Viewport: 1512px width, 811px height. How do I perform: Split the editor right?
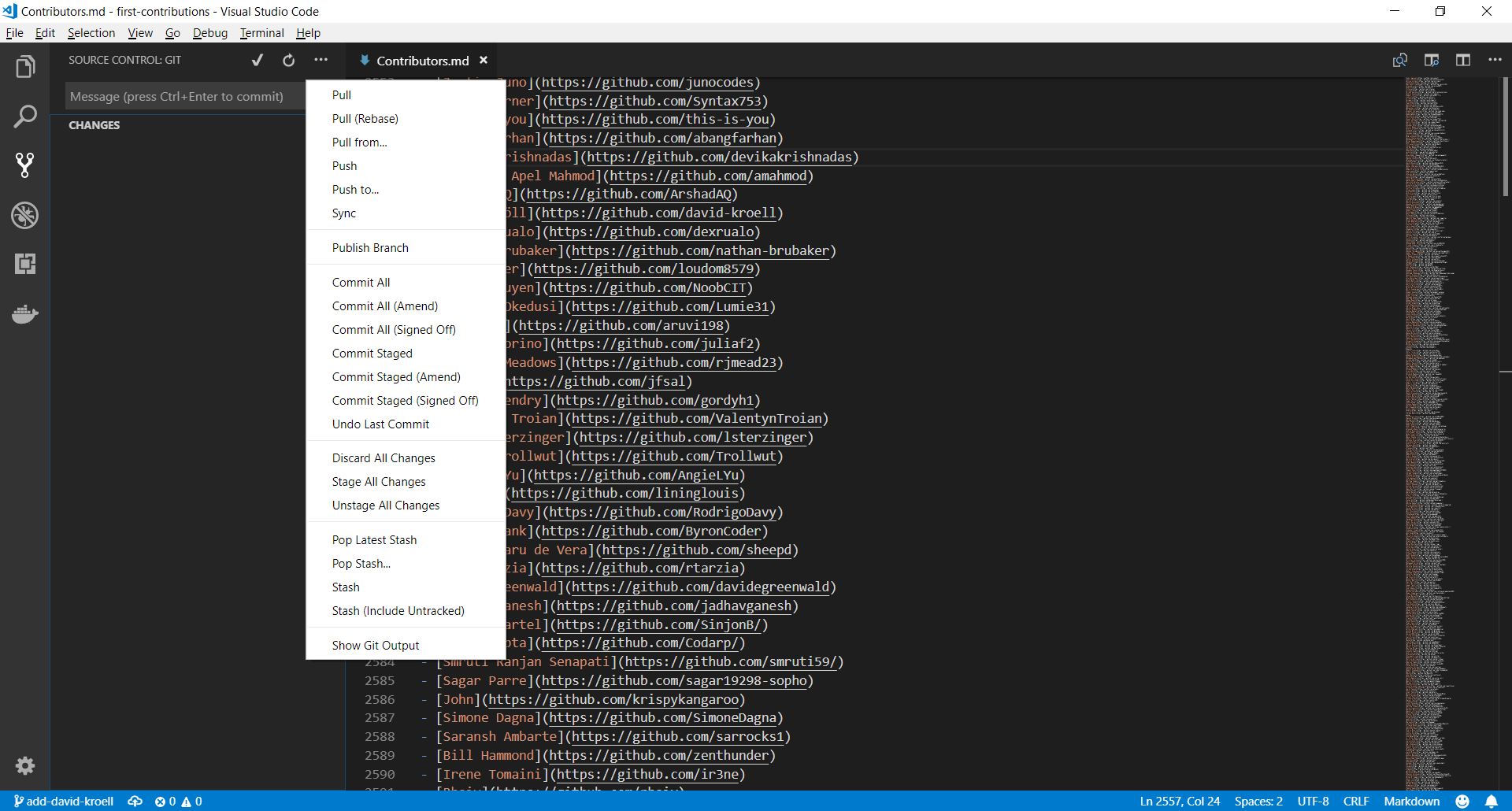1463,60
